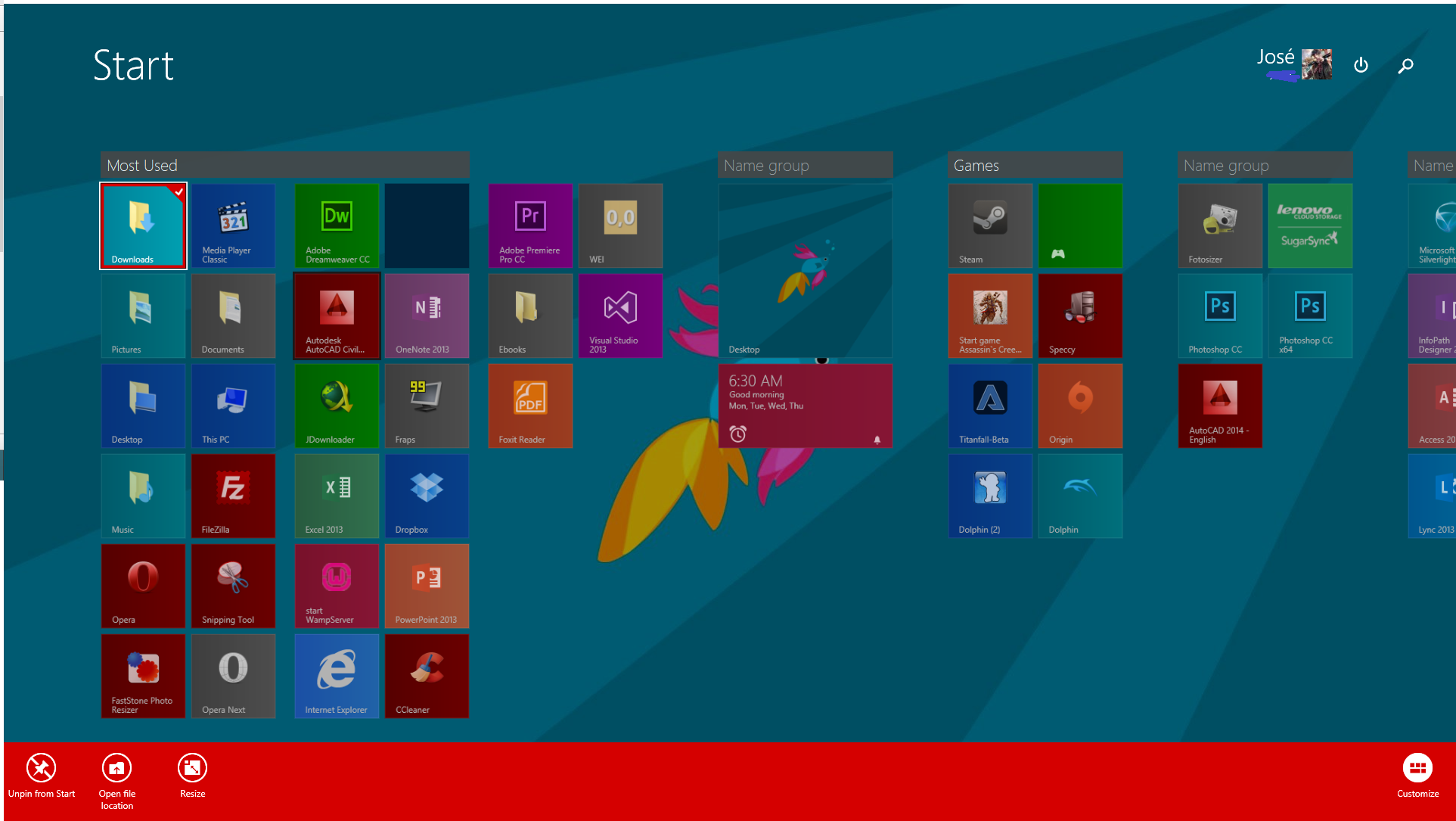Click the Games group header

(x=977, y=165)
